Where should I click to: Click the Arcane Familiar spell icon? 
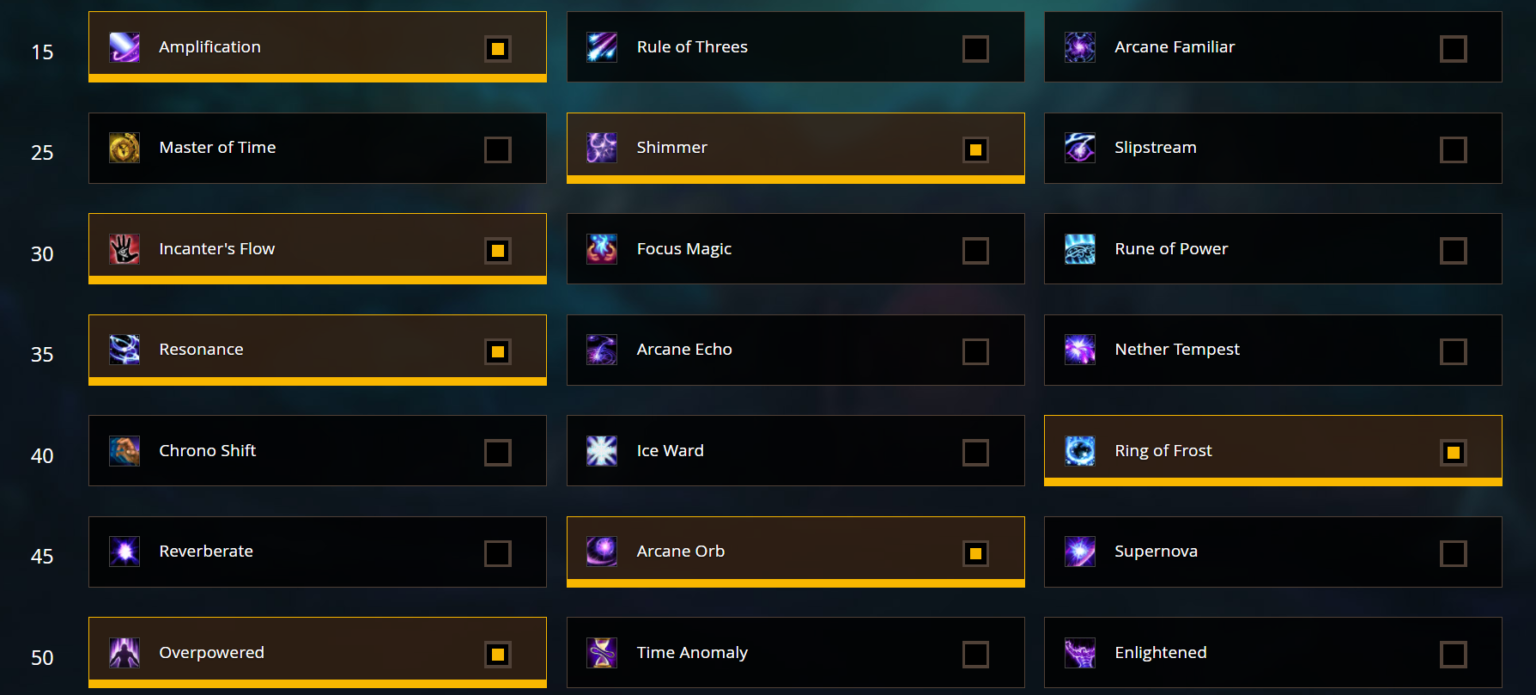point(1080,47)
